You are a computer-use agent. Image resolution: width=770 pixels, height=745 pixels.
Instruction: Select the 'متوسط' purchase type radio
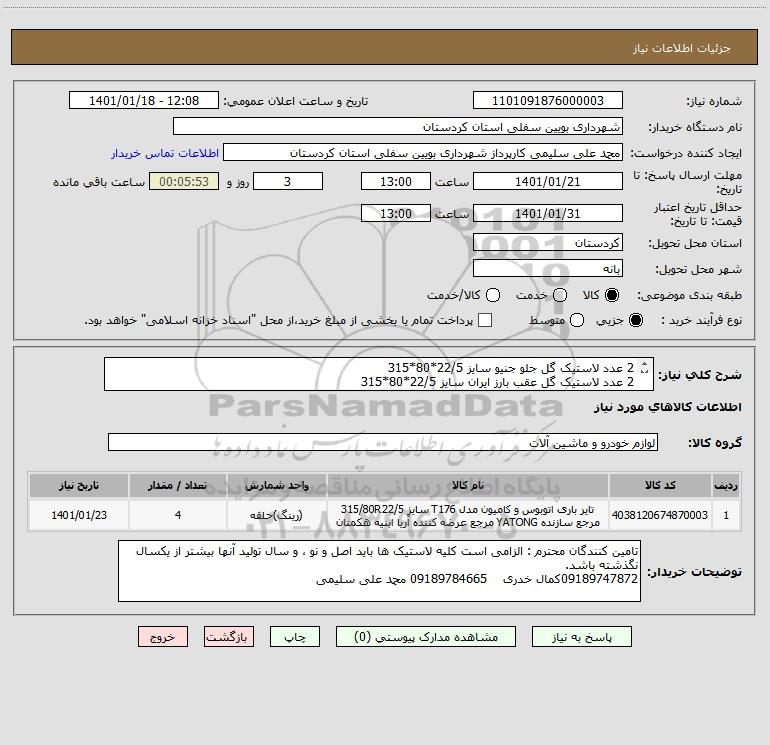point(577,320)
